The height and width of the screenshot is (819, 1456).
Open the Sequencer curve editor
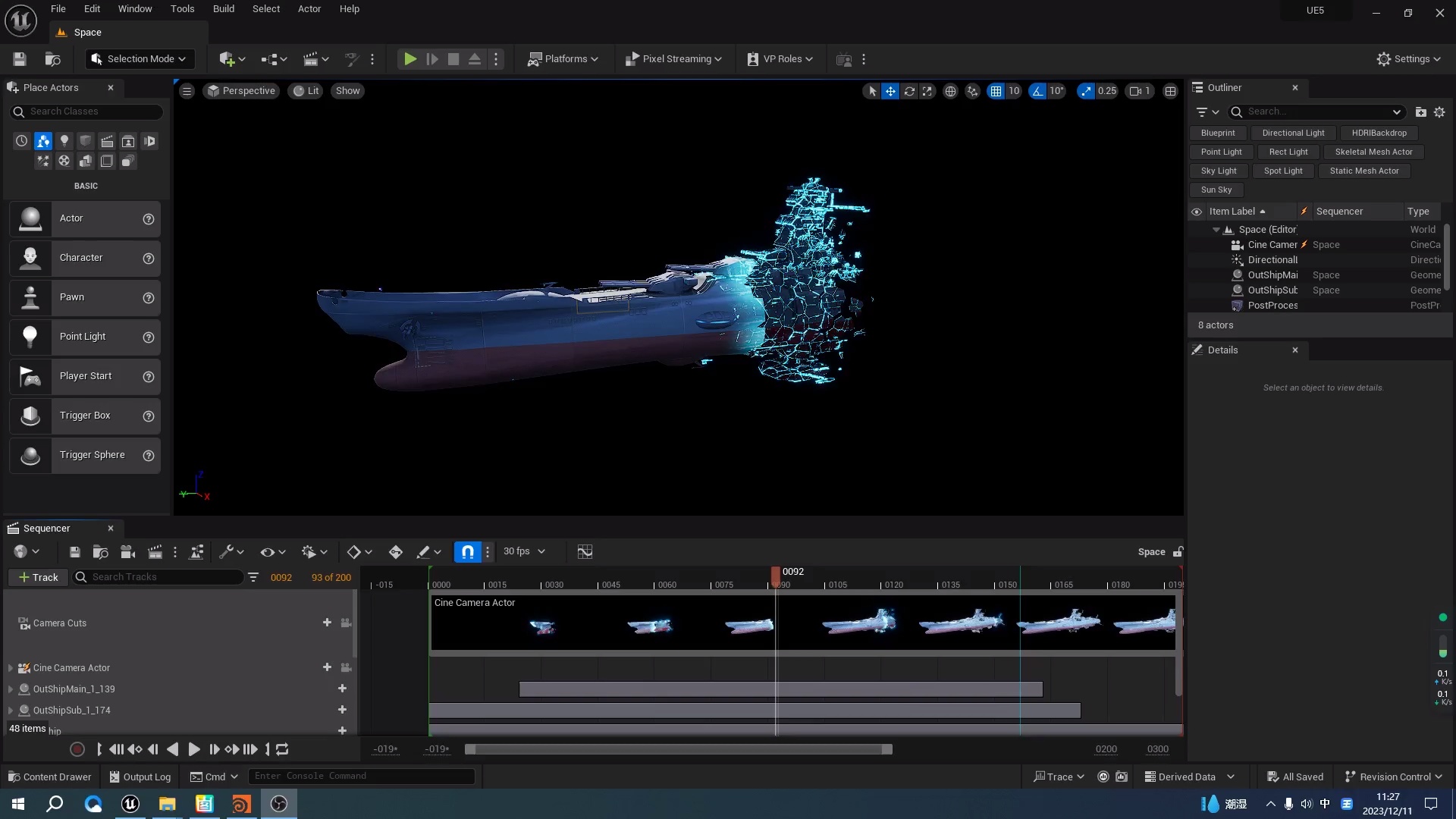point(584,551)
